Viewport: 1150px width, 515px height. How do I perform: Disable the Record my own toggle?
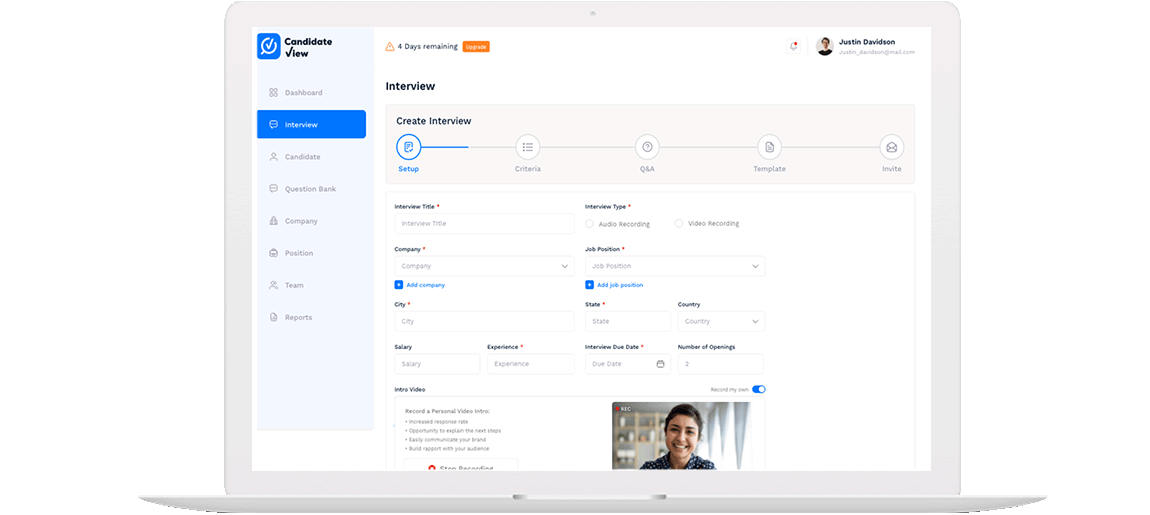tap(758, 389)
